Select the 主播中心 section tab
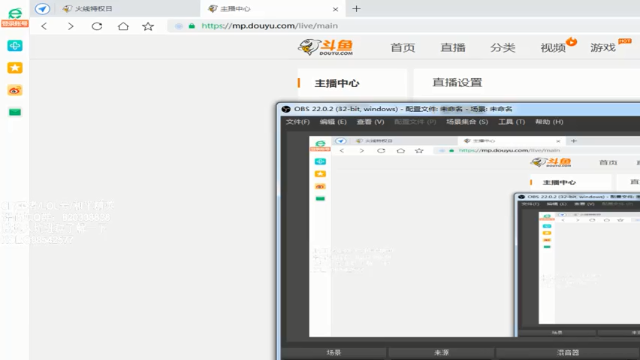Viewport: 640px width, 360px height. (337, 83)
